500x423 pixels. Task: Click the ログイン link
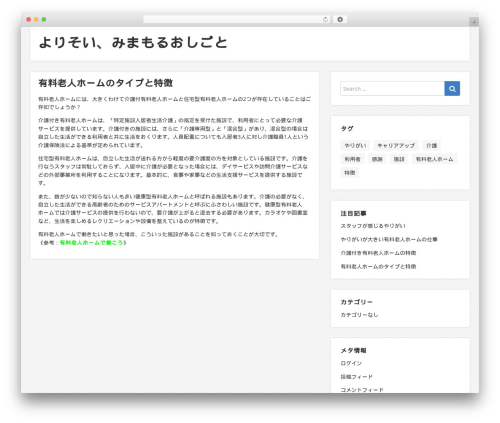point(351,363)
